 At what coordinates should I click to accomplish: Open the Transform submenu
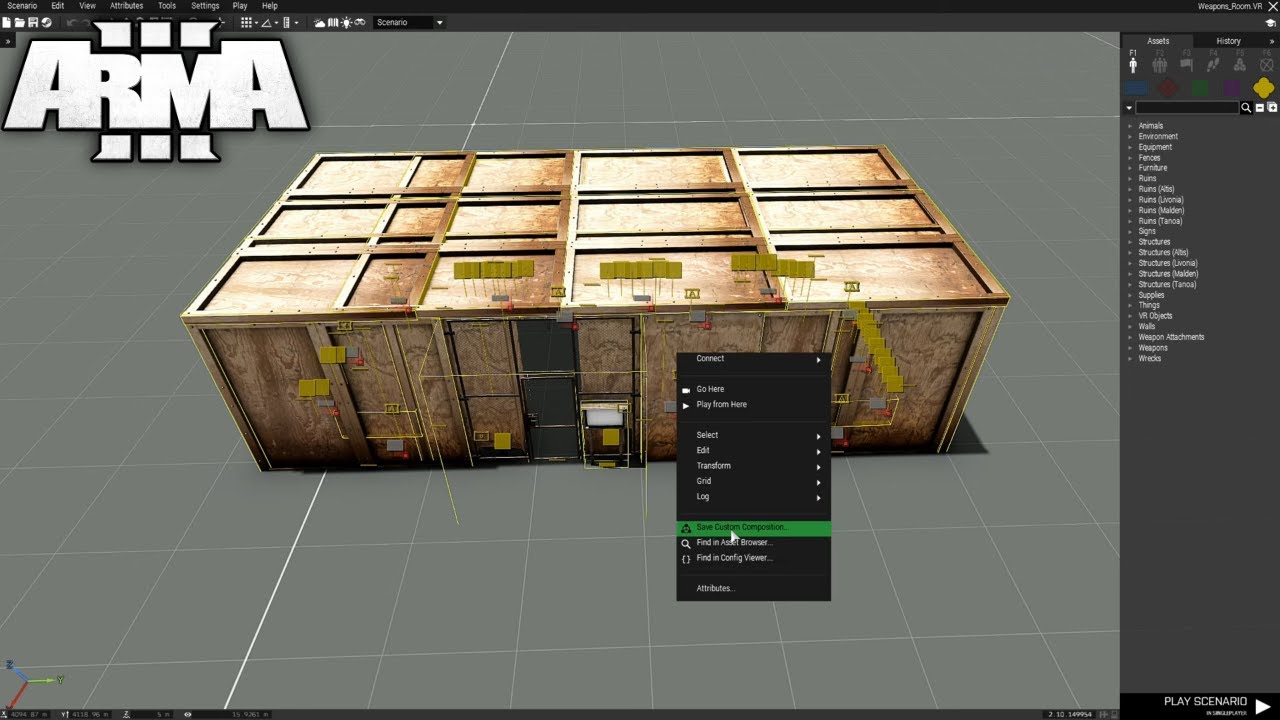(753, 466)
